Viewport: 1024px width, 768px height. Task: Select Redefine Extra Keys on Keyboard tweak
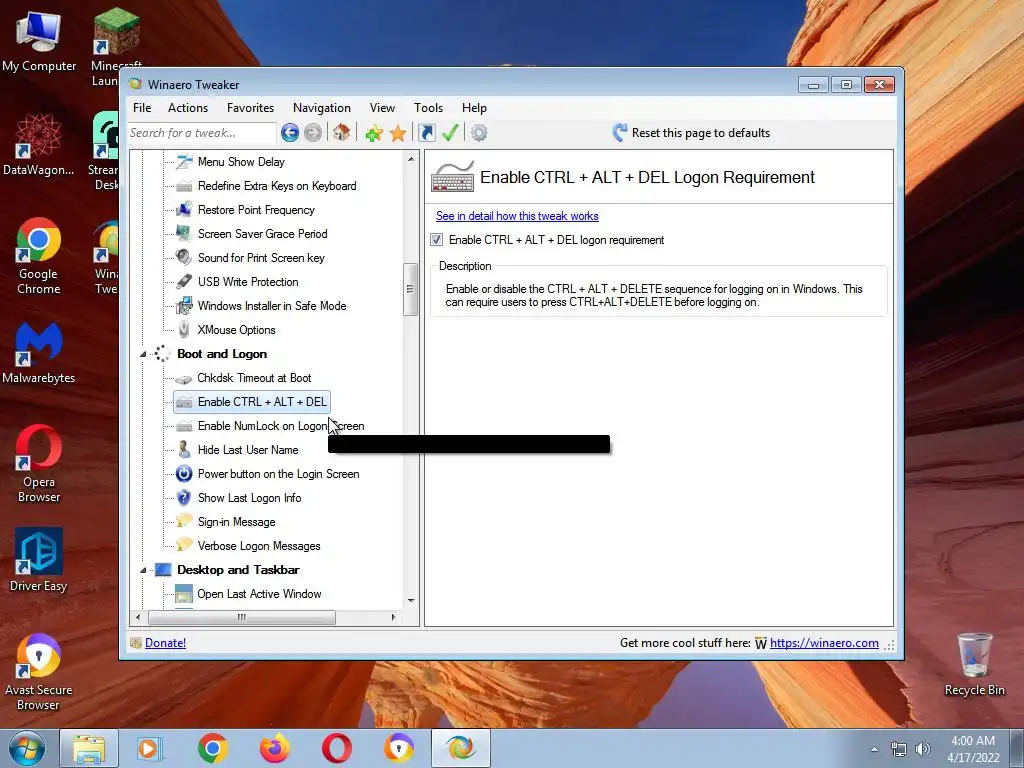tap(277, 185)
